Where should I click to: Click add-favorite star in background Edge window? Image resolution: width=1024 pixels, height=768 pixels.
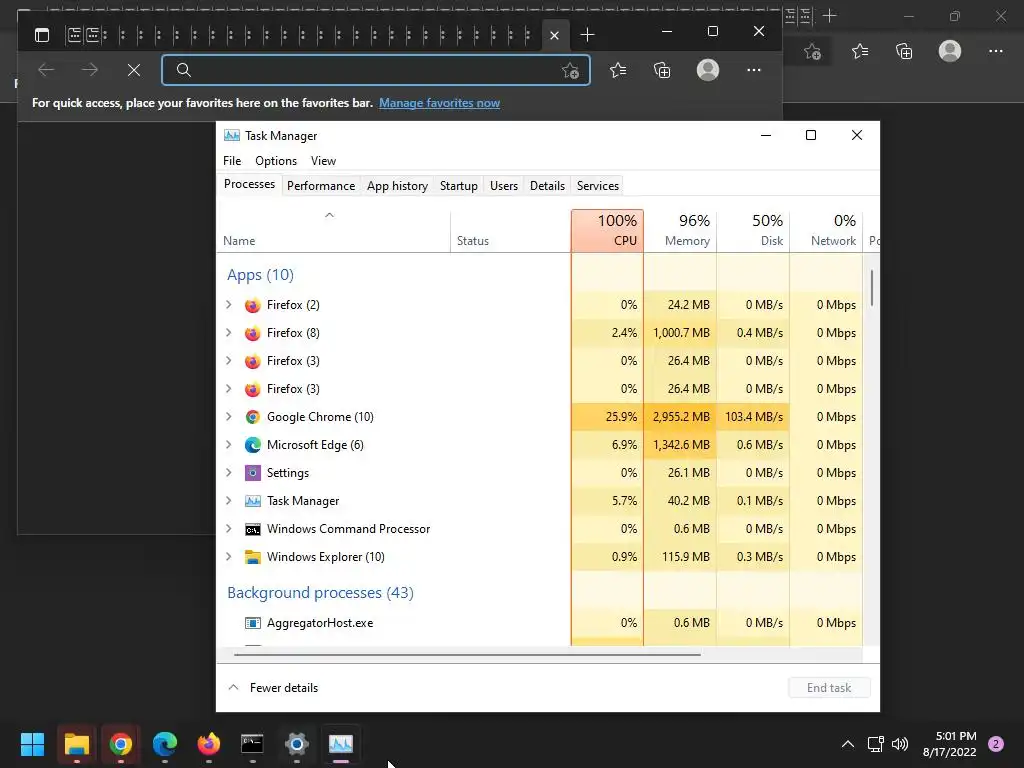tap(812, 52)
